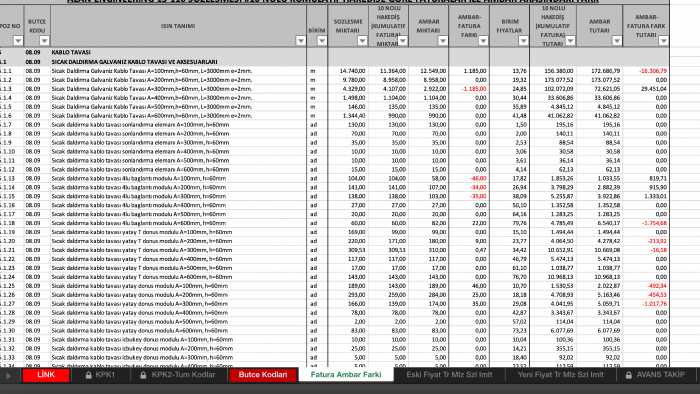Select the invoice total cell 102.072,09
The height and width of the screenshot is (394, 700).
point(553,89)
